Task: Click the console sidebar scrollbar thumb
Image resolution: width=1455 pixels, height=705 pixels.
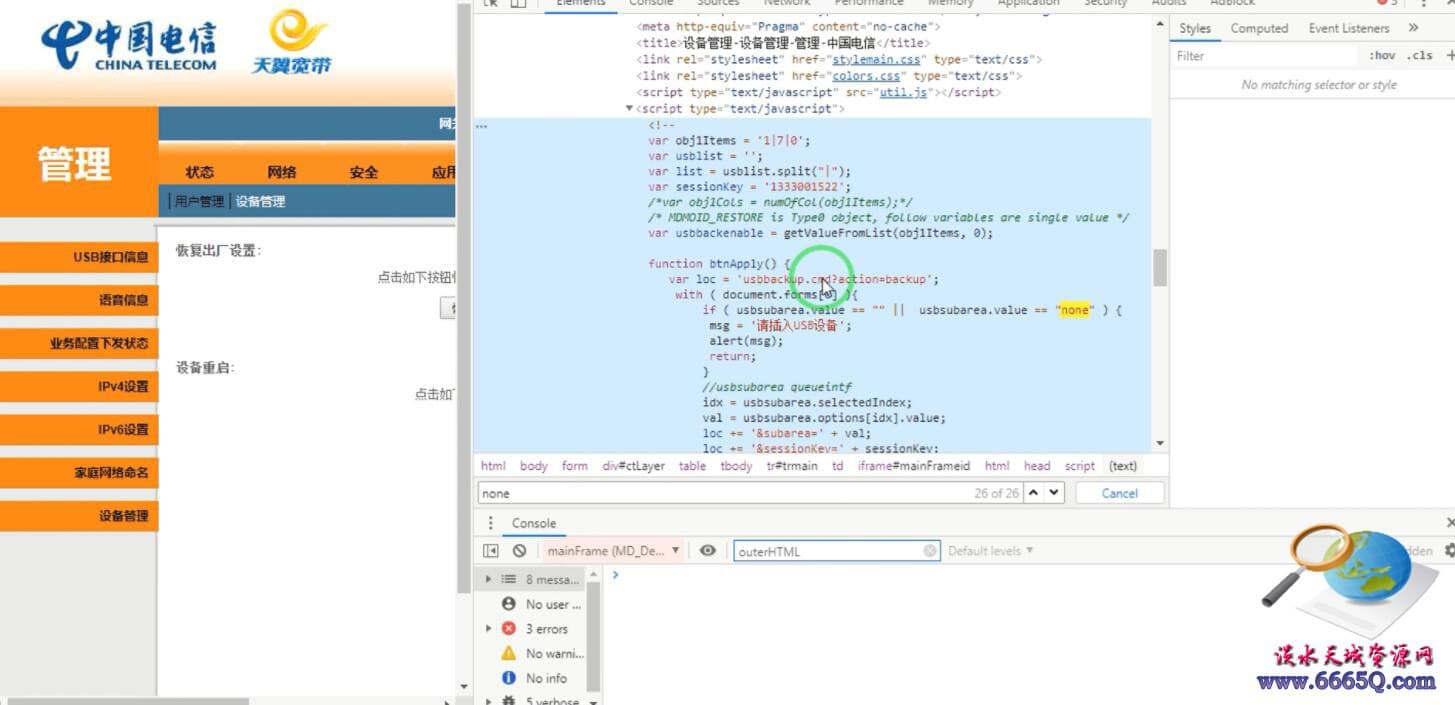Action: click(593, 635)
